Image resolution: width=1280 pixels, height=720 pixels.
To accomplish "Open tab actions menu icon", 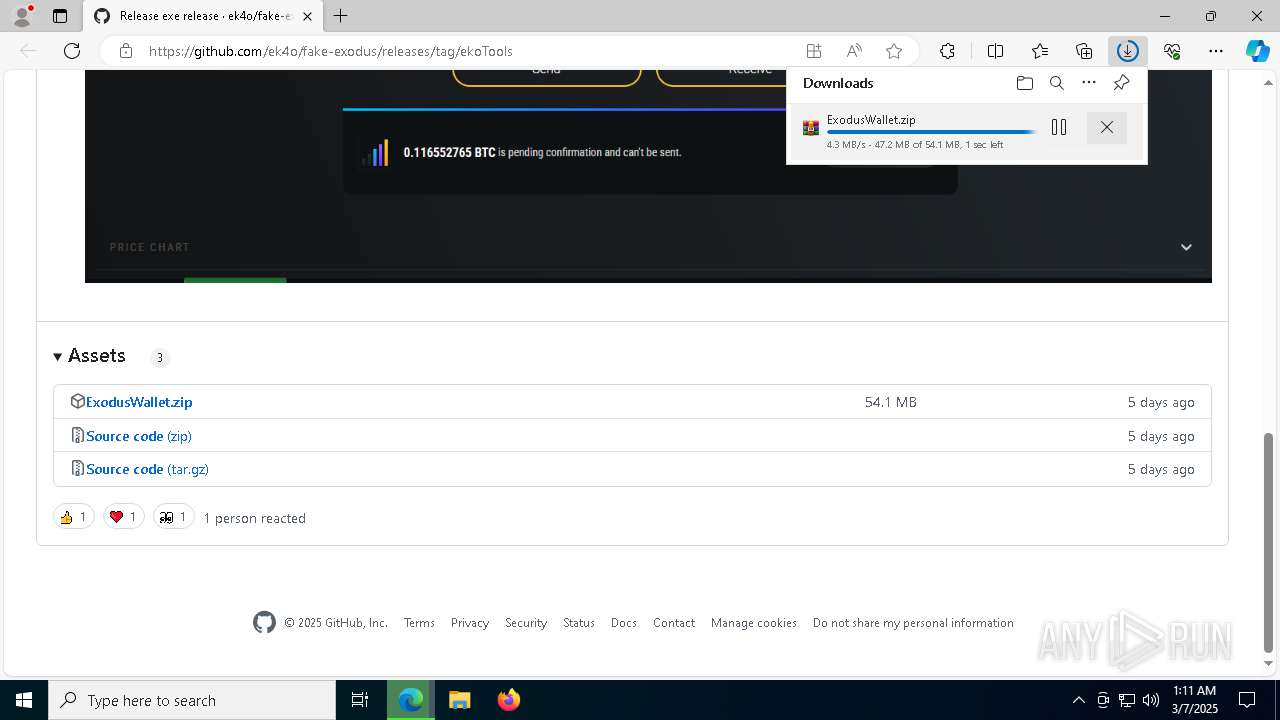I will [60, 16].
